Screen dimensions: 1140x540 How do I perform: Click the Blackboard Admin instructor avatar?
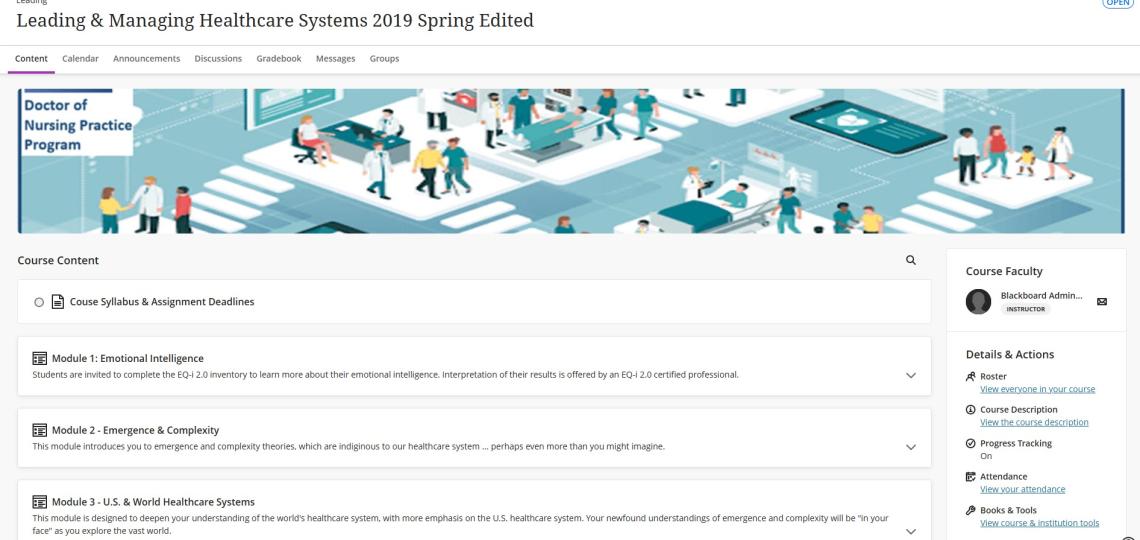point(979,301)
